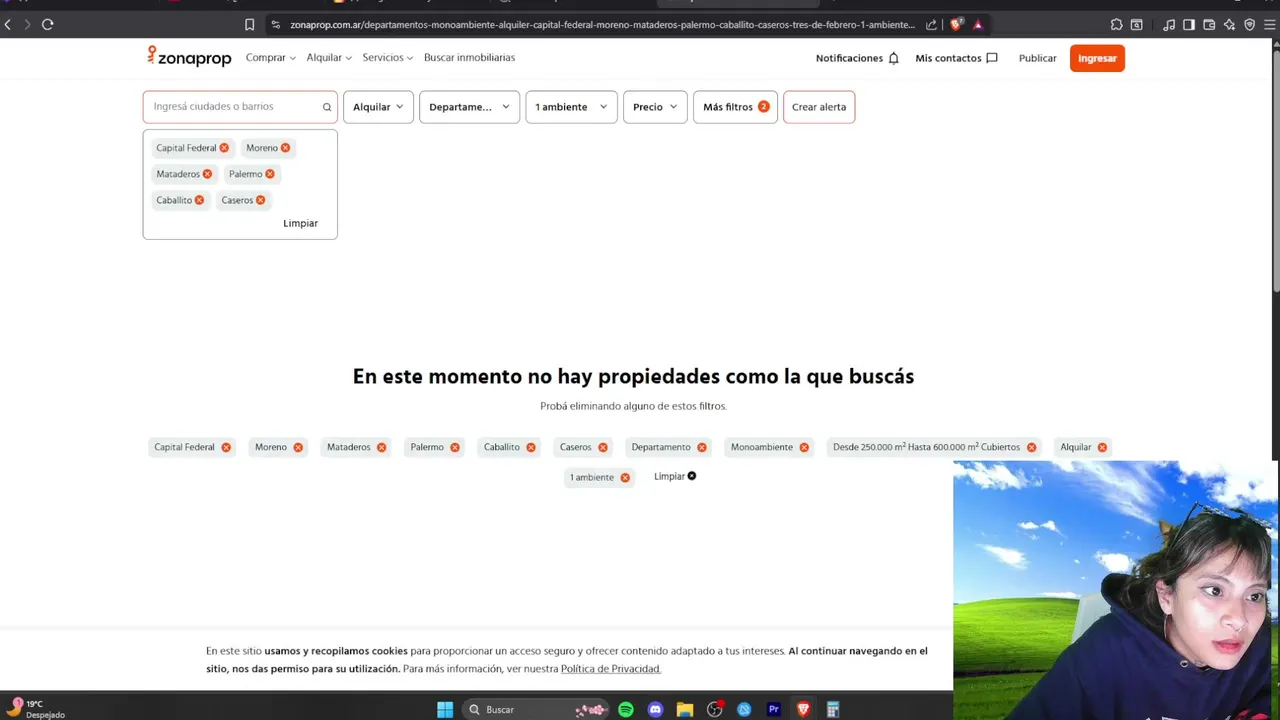1280x720 pixels.
Task: Open the Notificaciones bell icon
Action: (x=893, y=58)
